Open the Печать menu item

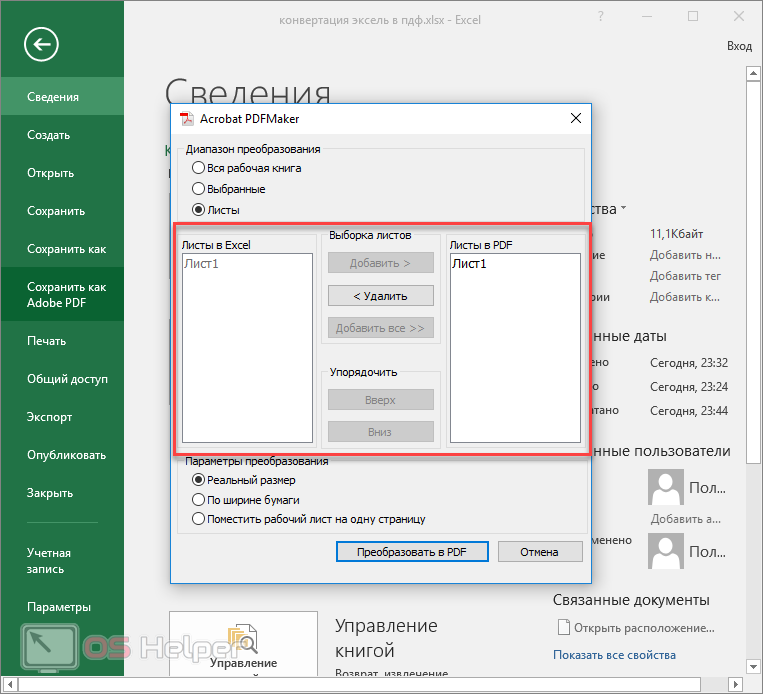coord(62,341)
